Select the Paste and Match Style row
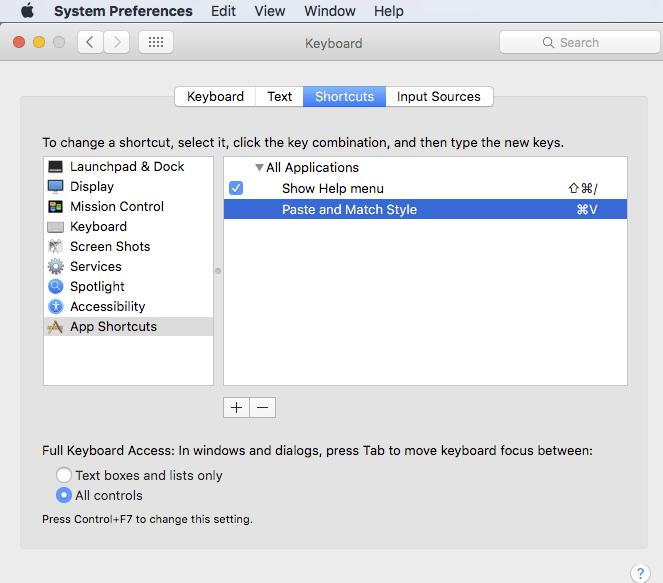Screen dimensions: 663x583 click(x=425, y=209)
